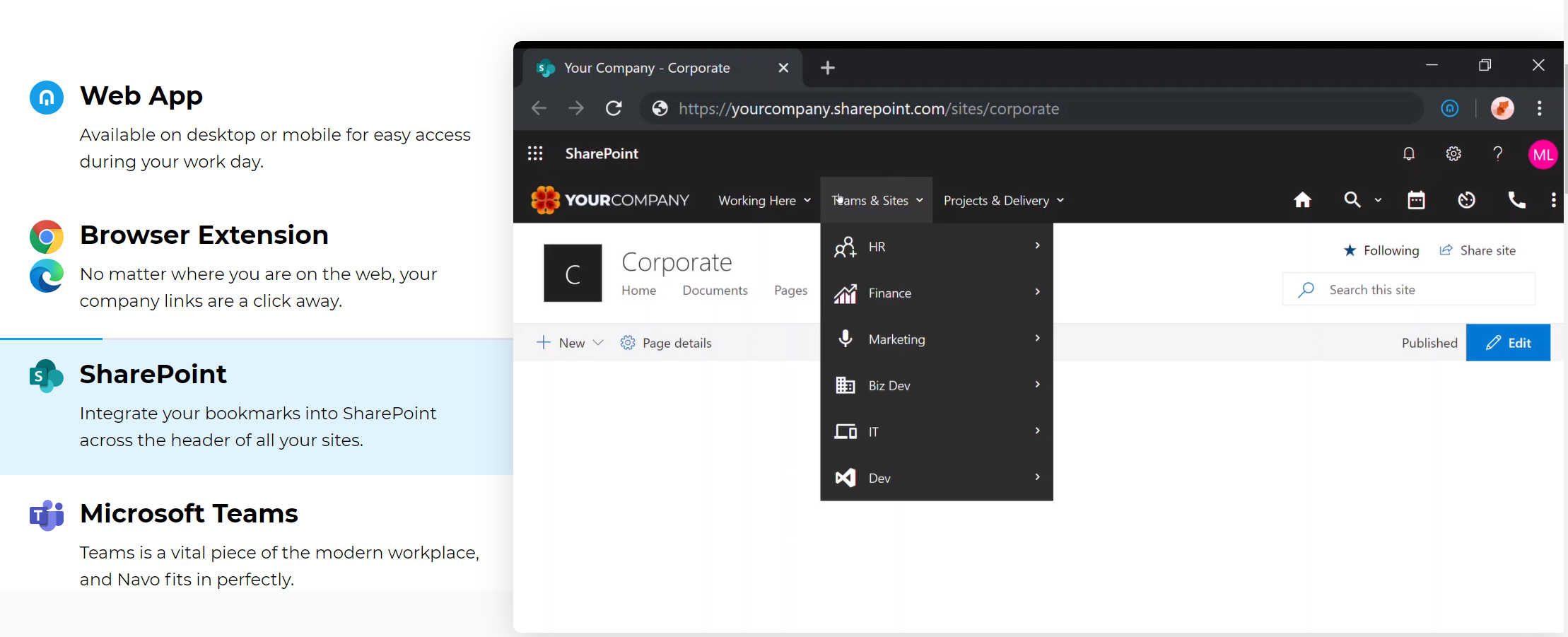Expand the Projects & Delivery menu
The width and height of the screenshot is (1568, 637).
[1003, 201]
